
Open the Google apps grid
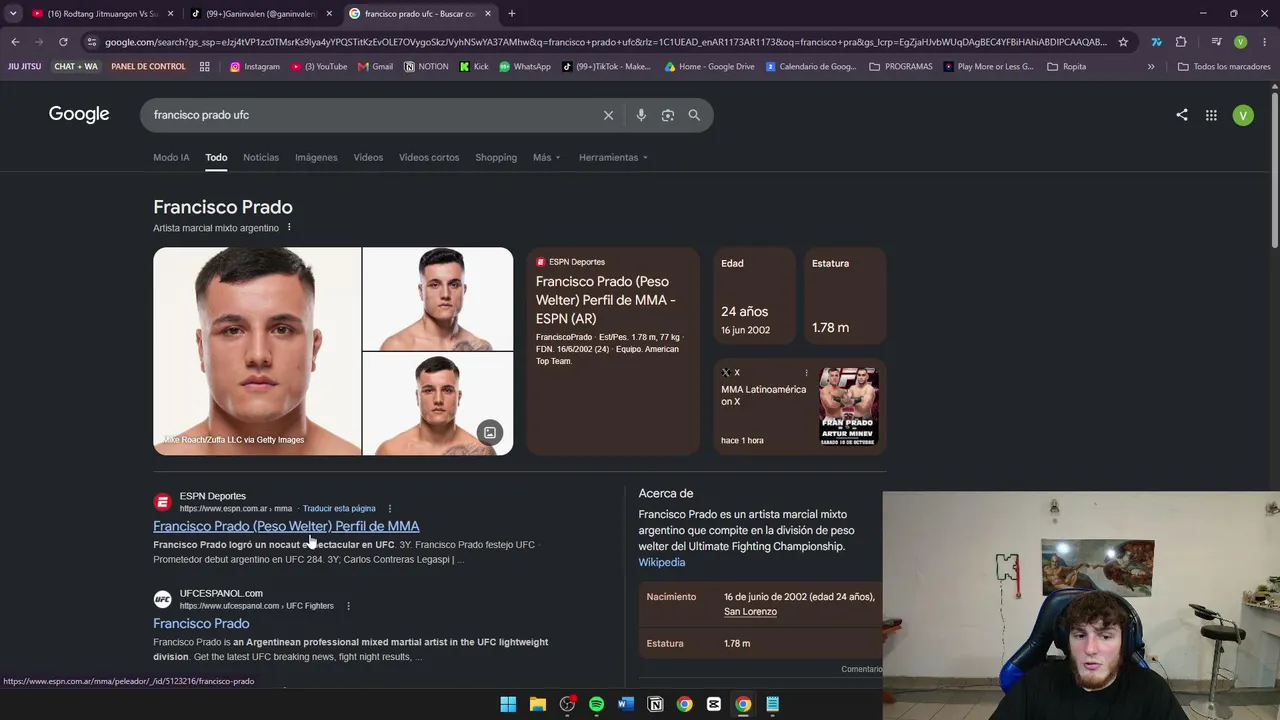pyautogui.click(x=1211, y=115)
